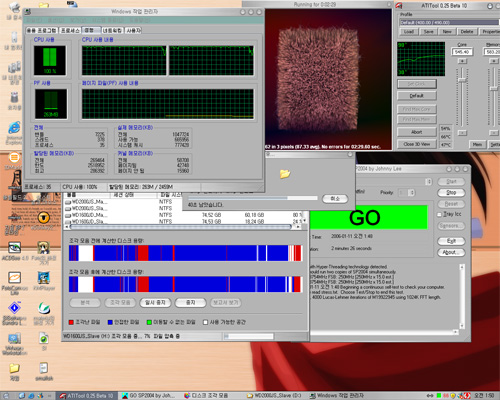The height and width of the screenshot is (400, 500).
Task: Launch KMPlayer from the desktop
Action: (44, 278)
